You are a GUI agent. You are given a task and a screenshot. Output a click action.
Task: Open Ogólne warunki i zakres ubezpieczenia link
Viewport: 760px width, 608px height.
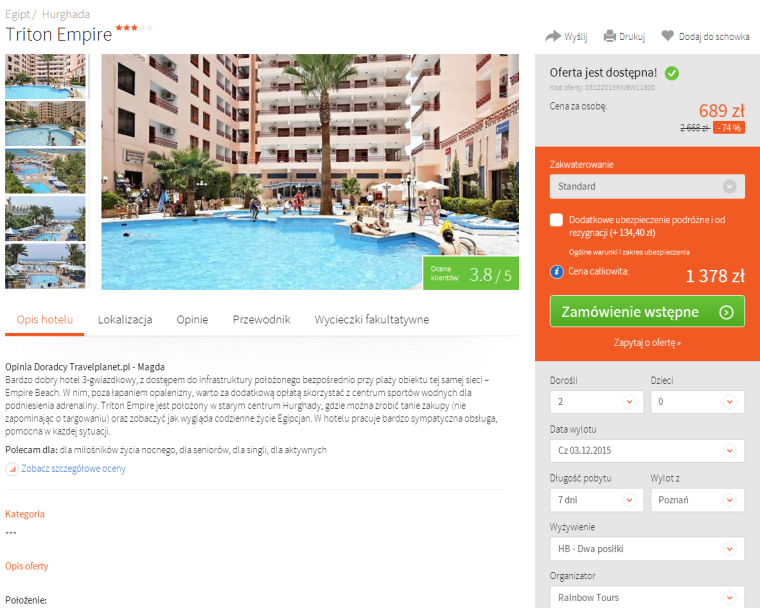pos(629,252)
